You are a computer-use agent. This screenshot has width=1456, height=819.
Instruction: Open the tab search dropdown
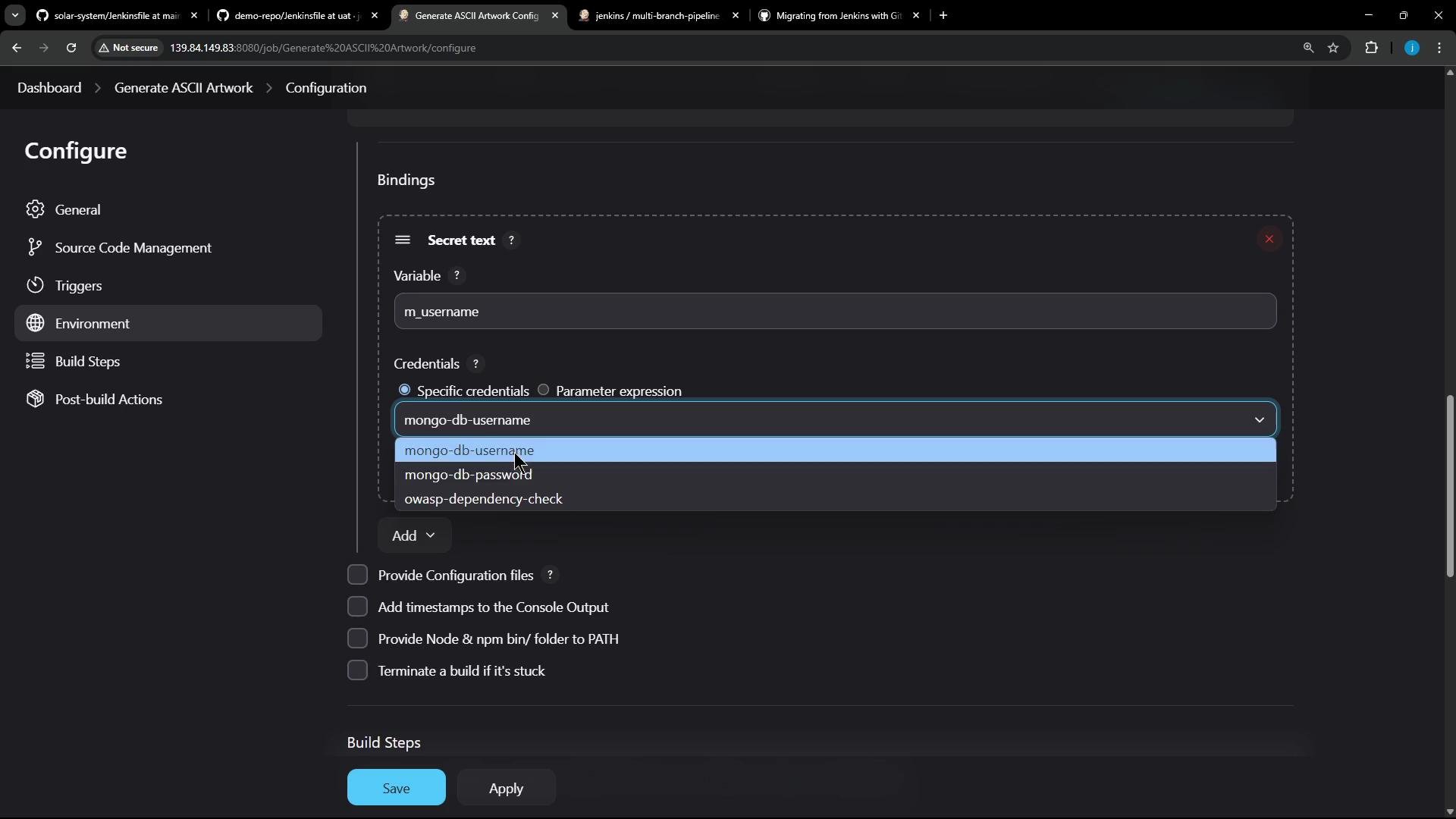click(14, 15)
